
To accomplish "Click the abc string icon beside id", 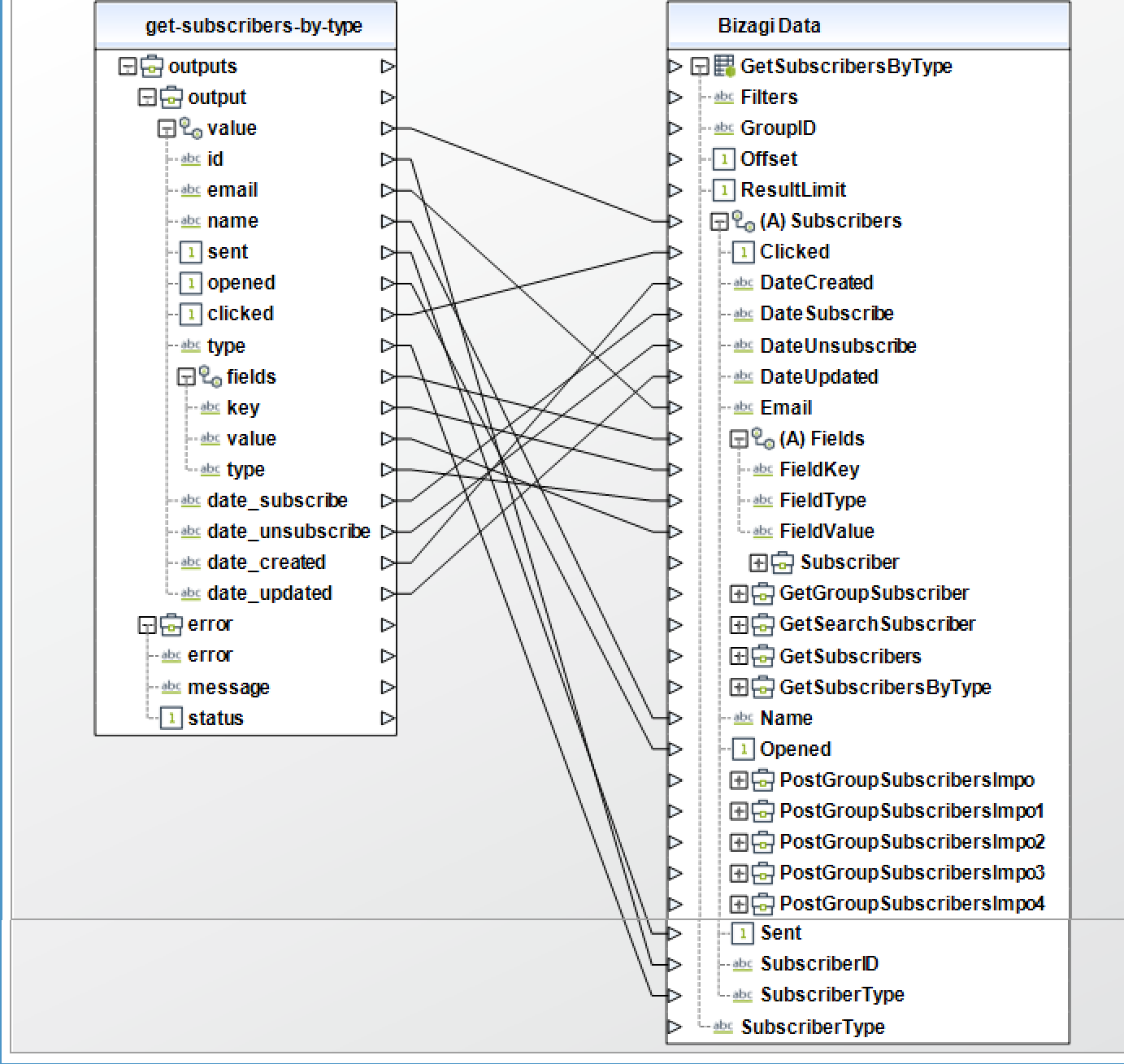I will [x=191, y=159].
